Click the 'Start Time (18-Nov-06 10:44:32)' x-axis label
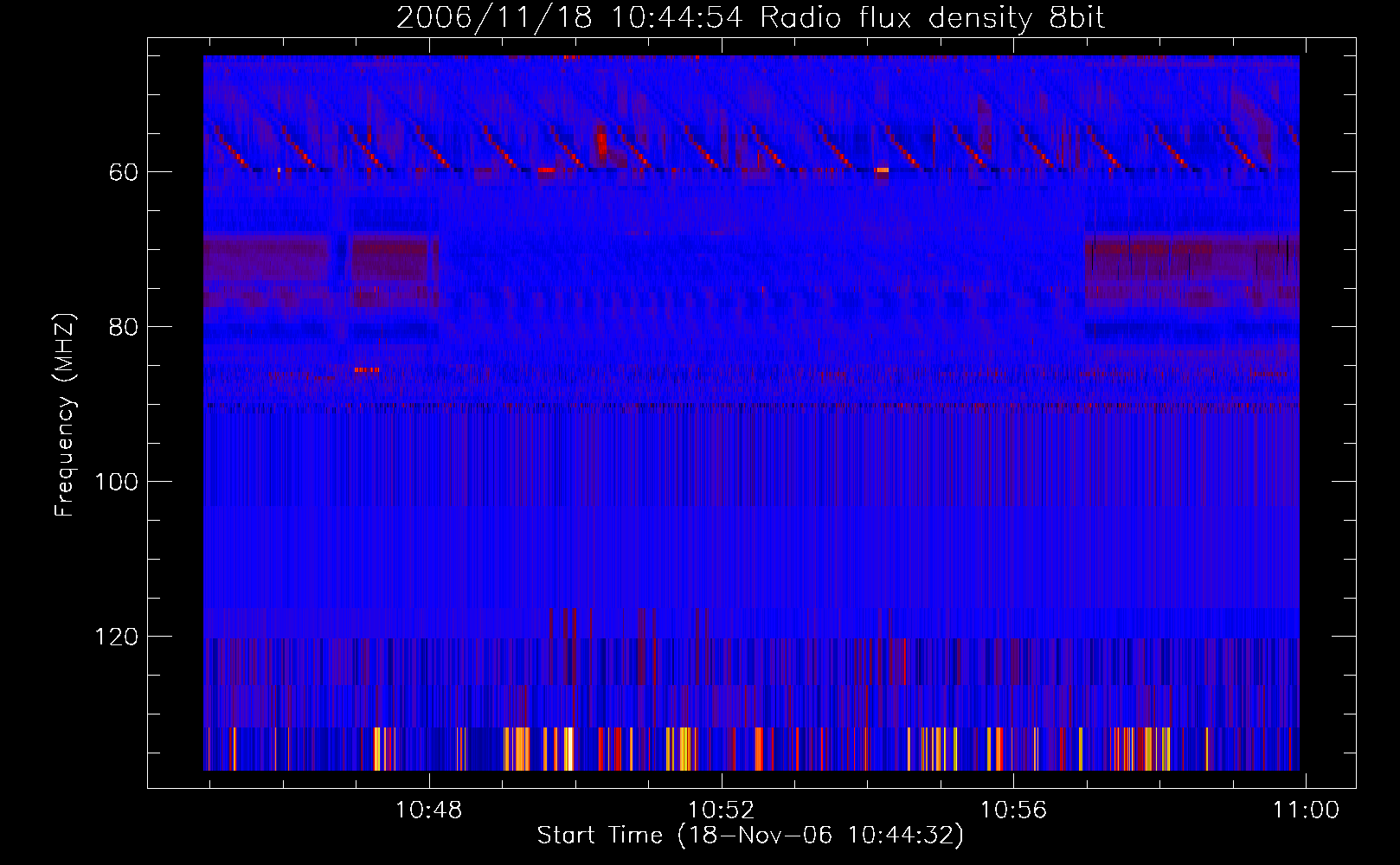Viewport: 1400px width, 865px height. click(751, 836)
